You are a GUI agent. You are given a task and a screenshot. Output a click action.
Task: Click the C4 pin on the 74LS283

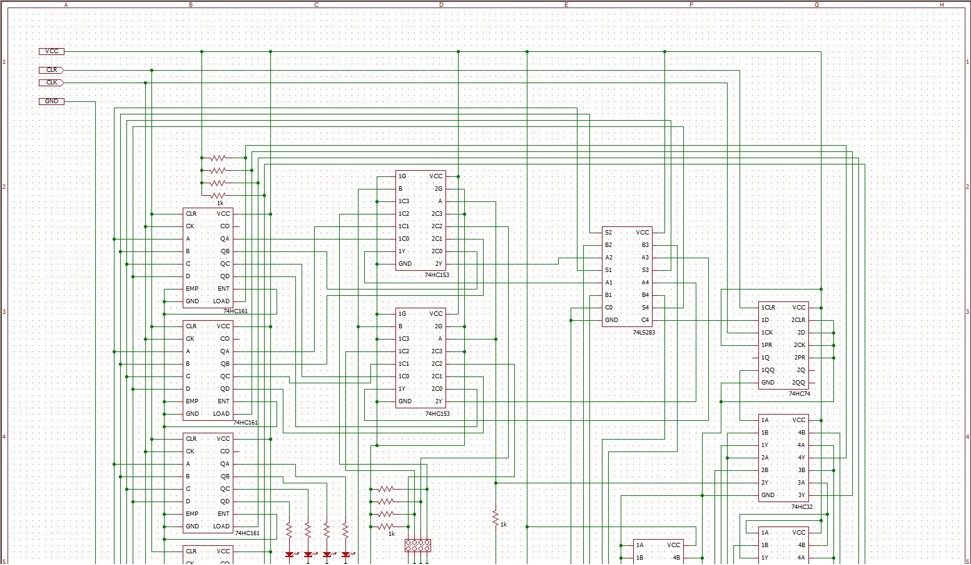[645, 320]
